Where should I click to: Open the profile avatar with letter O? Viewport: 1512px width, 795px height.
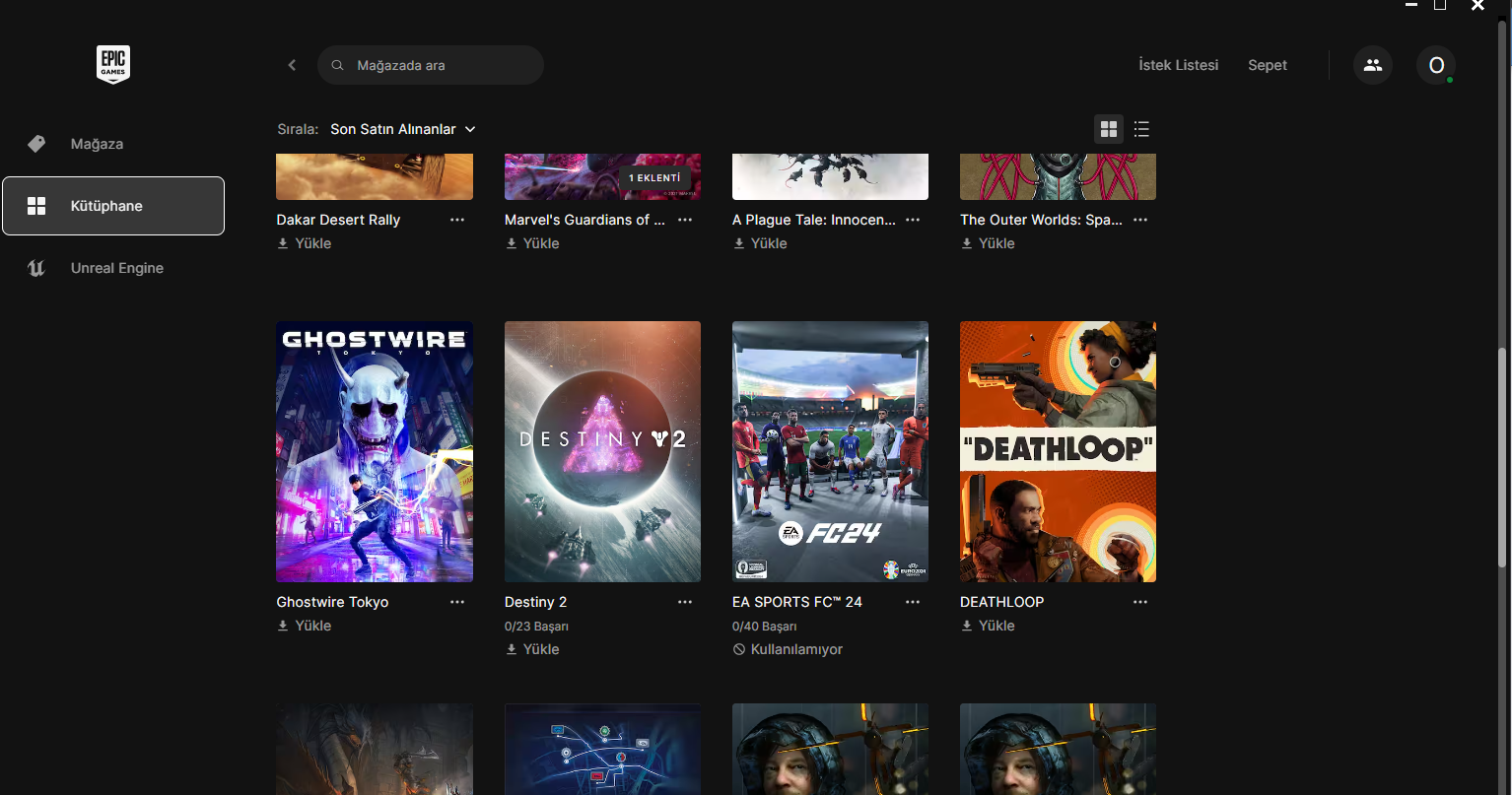[1436, 65]
